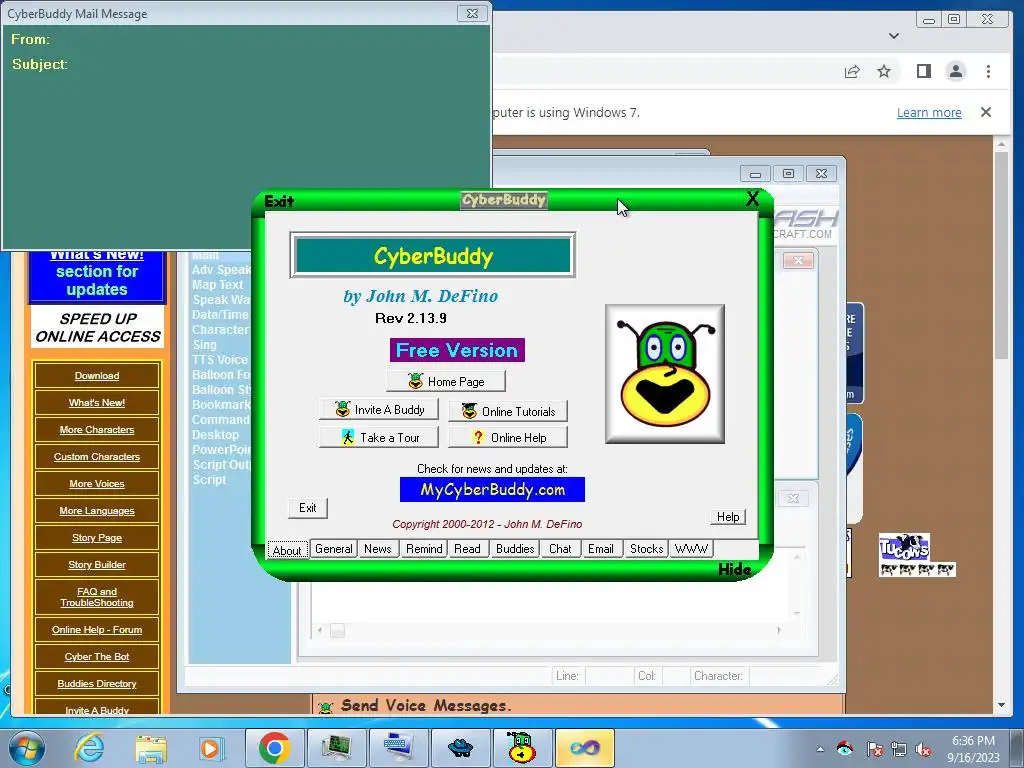Click Invite A Buddy button in CyberBuddy
1024x768 pixels.
(x=379, y=410)
